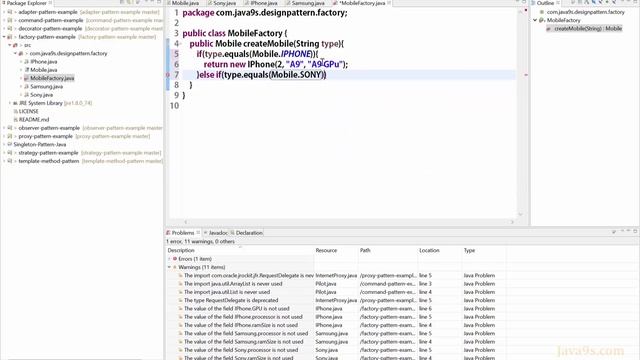Click the Errors group red icon
The image size is (640, 360).
coord(175,259)
